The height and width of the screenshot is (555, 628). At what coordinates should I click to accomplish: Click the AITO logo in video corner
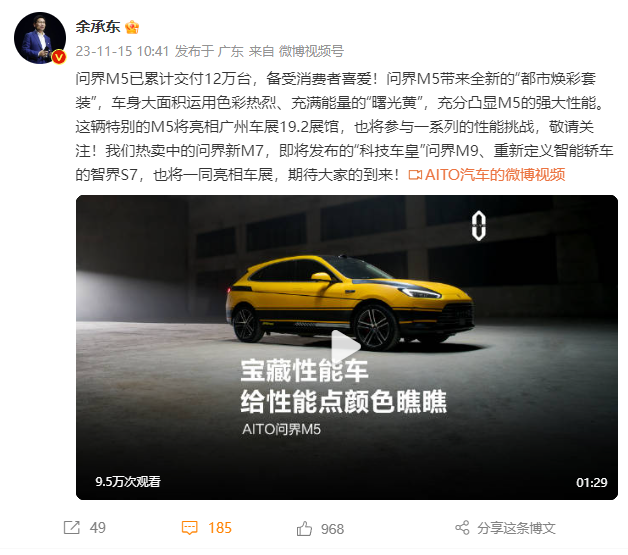point(479,226)
